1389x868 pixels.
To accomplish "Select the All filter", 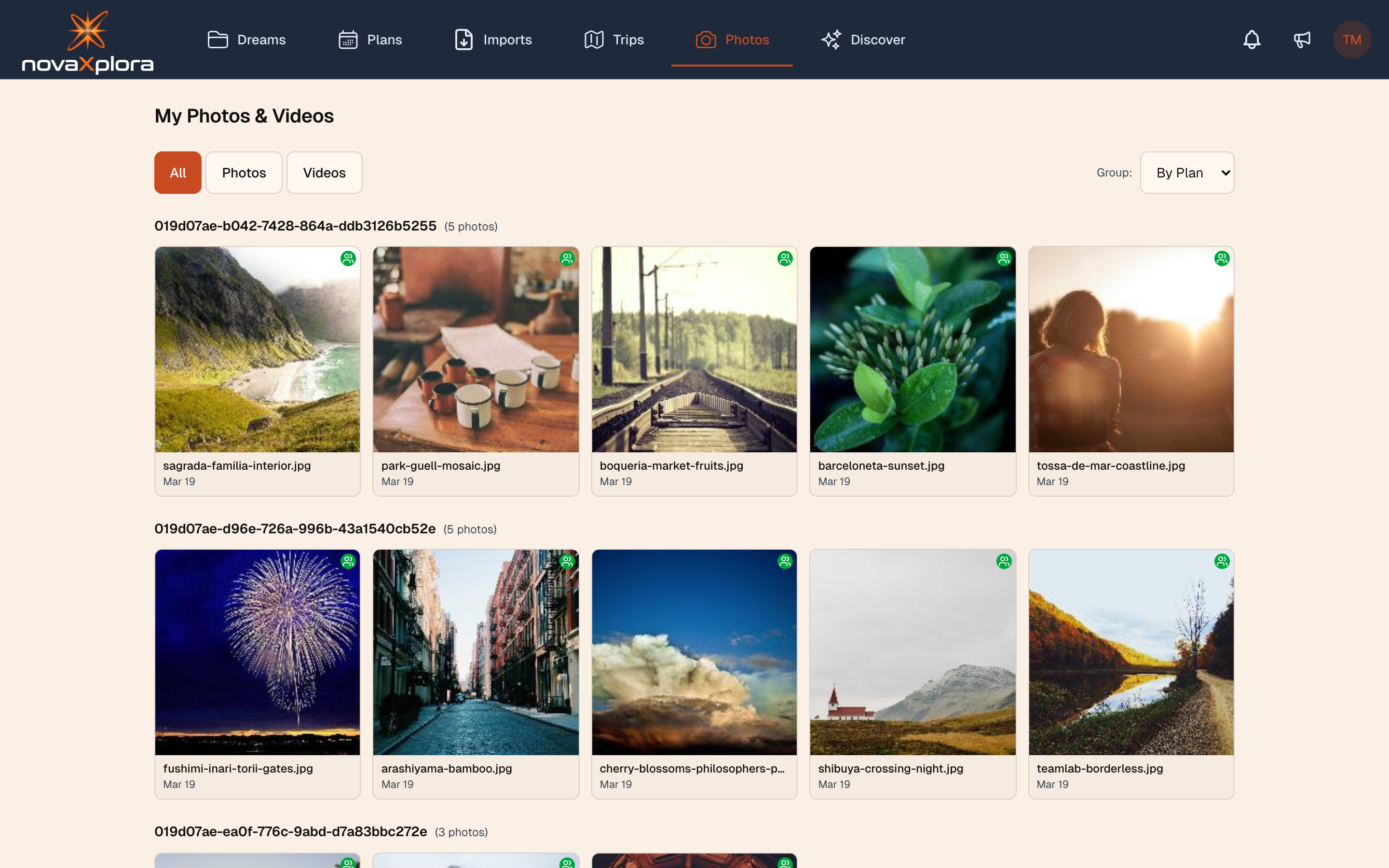I will click(177, 172).
